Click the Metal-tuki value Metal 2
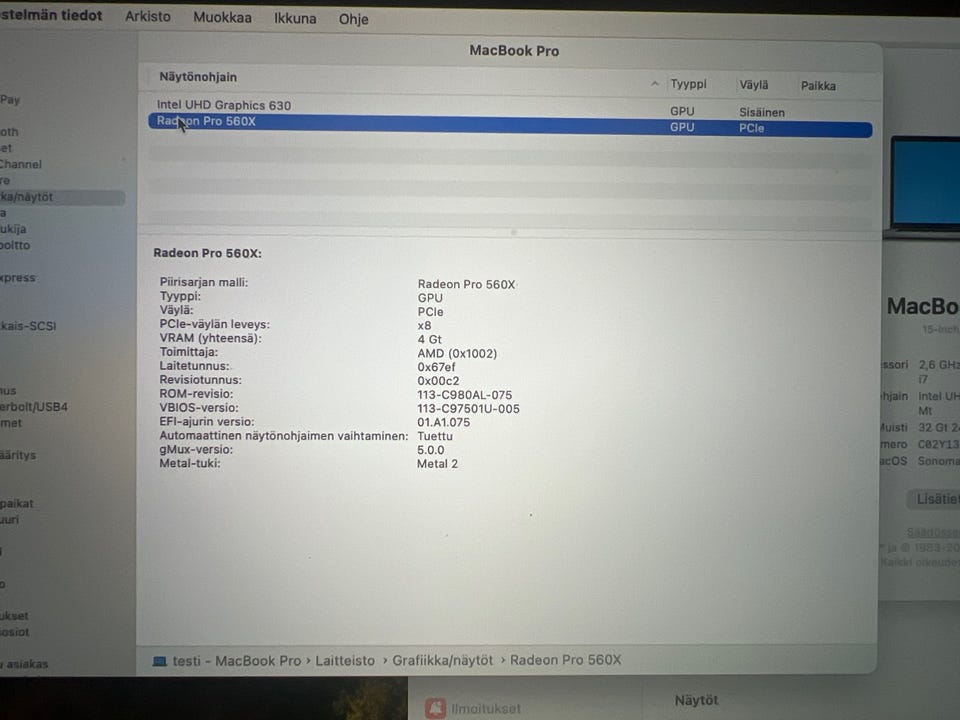 [x=437, y=463]
